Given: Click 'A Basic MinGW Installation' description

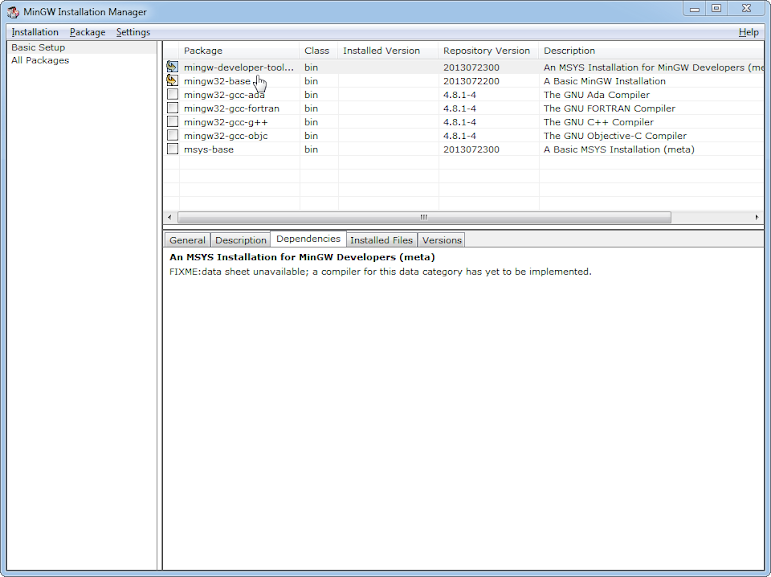Looking at the screenshot, I should click(604, 81).
